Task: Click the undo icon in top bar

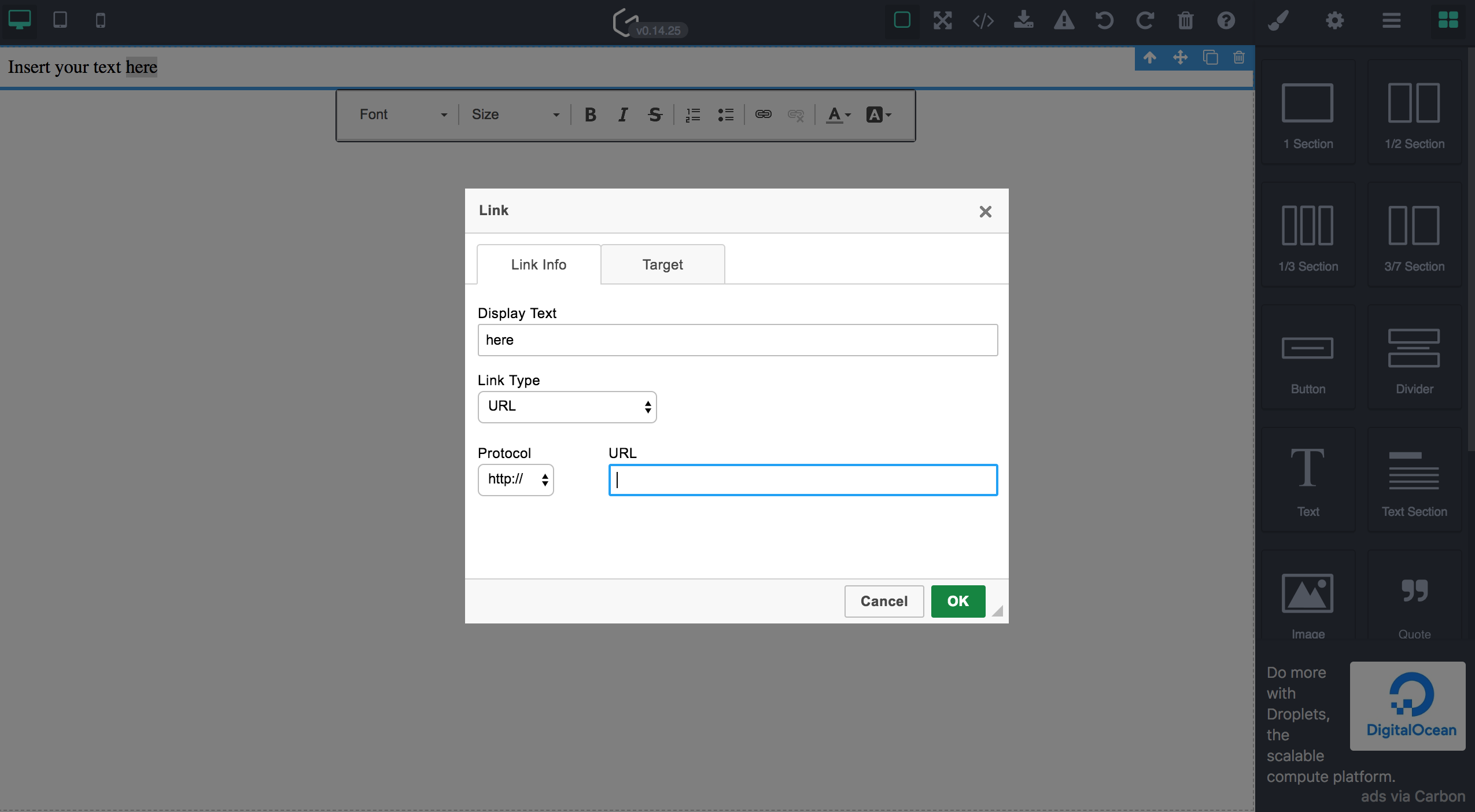Action: (x=1104, y=21)
